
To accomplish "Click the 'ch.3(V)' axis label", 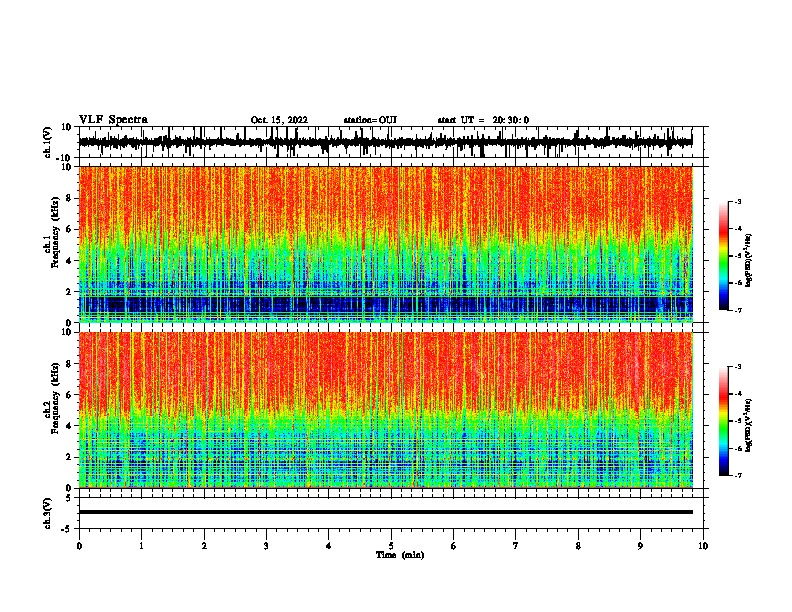I will pyautogui.click(x=47, y=513).
